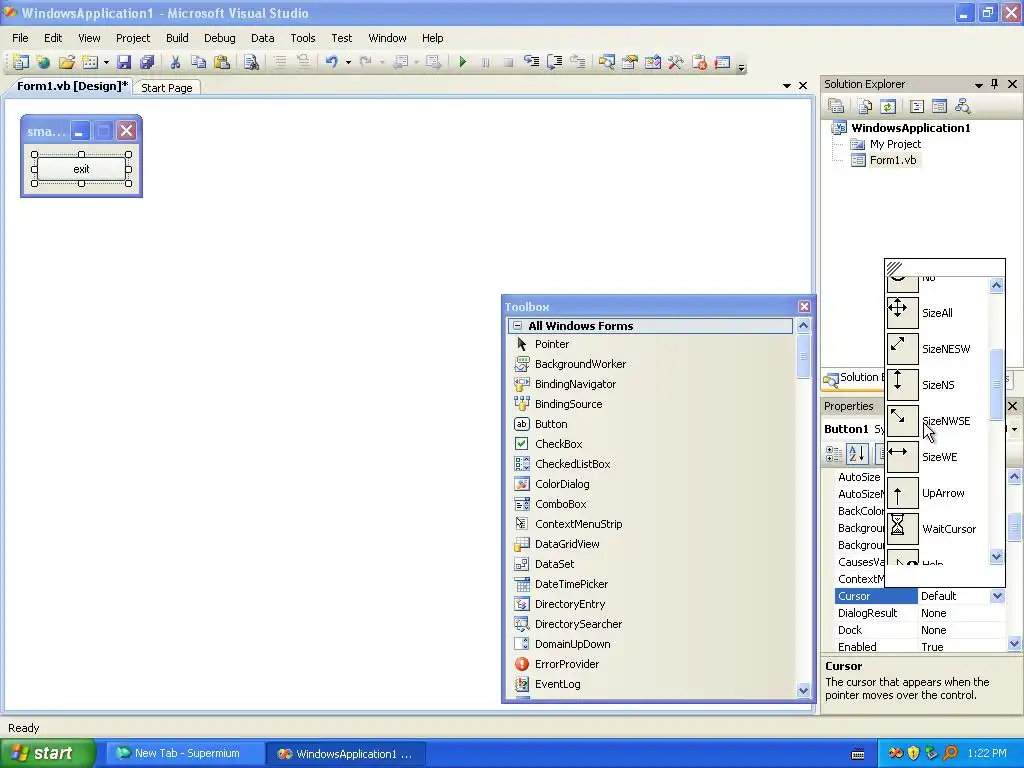Switch to New Tab - Supermium taskbar item
The image size is (1024, 768).
[x=185, y=753]
